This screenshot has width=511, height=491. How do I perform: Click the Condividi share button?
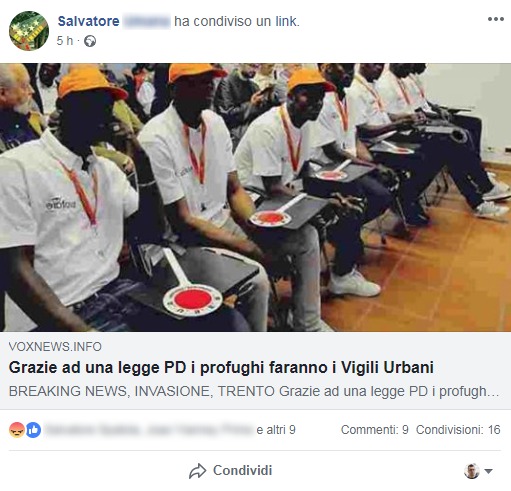click(231, 471)
